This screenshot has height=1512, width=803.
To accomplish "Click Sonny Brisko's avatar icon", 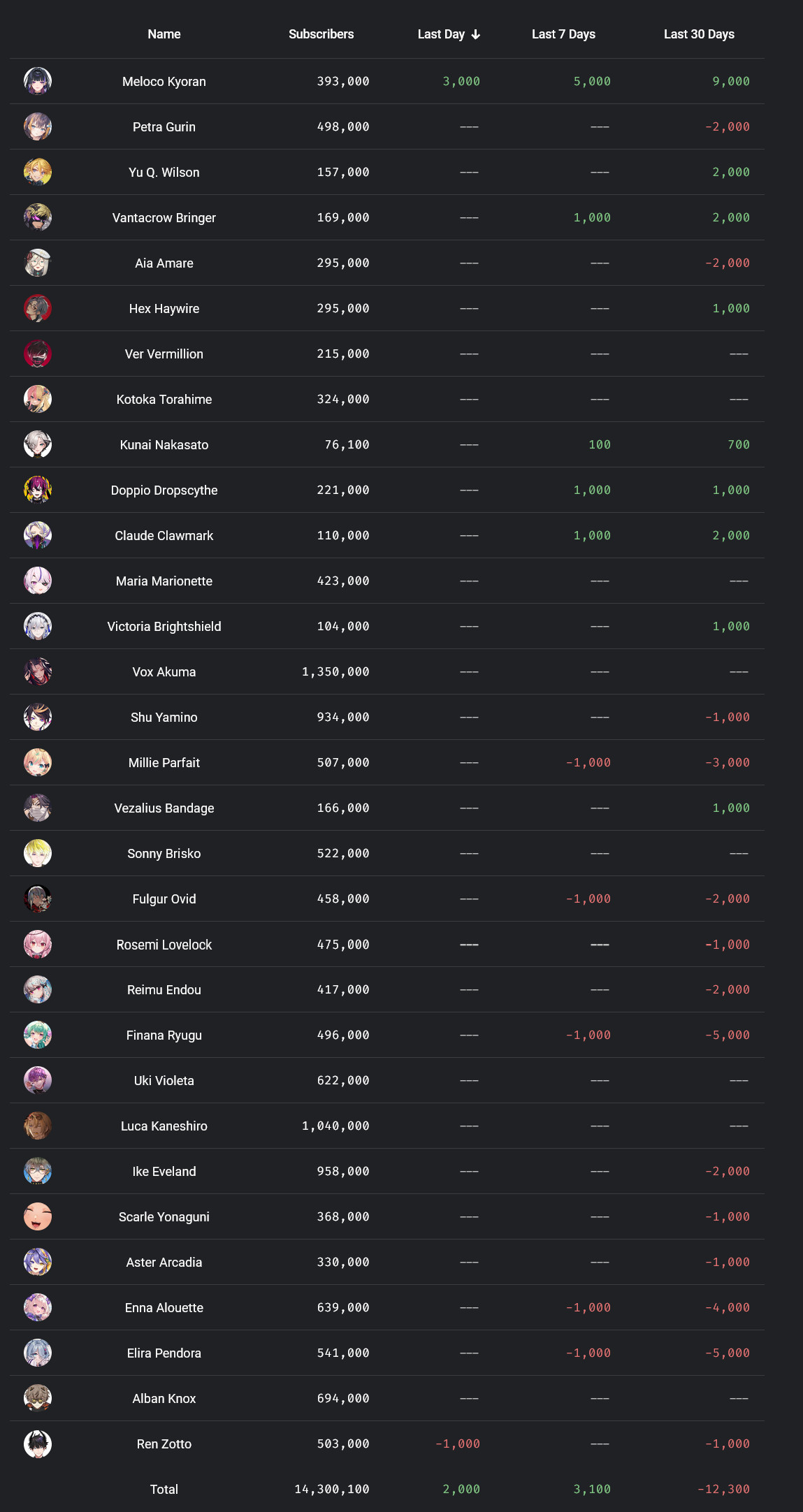I will 38,853.
